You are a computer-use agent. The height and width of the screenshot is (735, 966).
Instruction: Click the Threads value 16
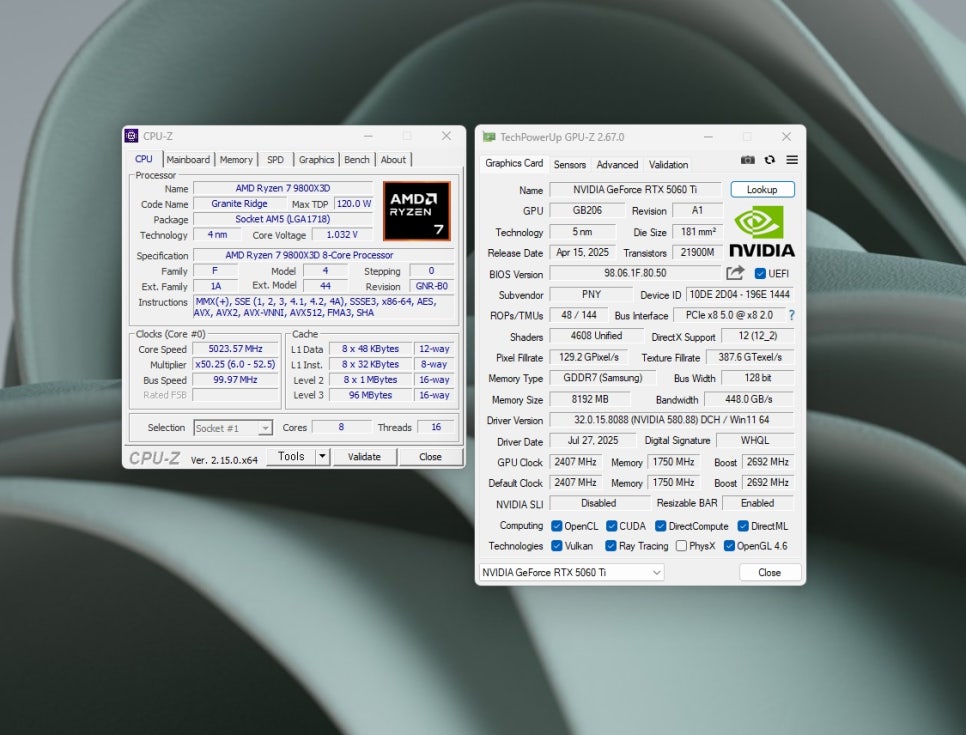(x=436, y=427)
